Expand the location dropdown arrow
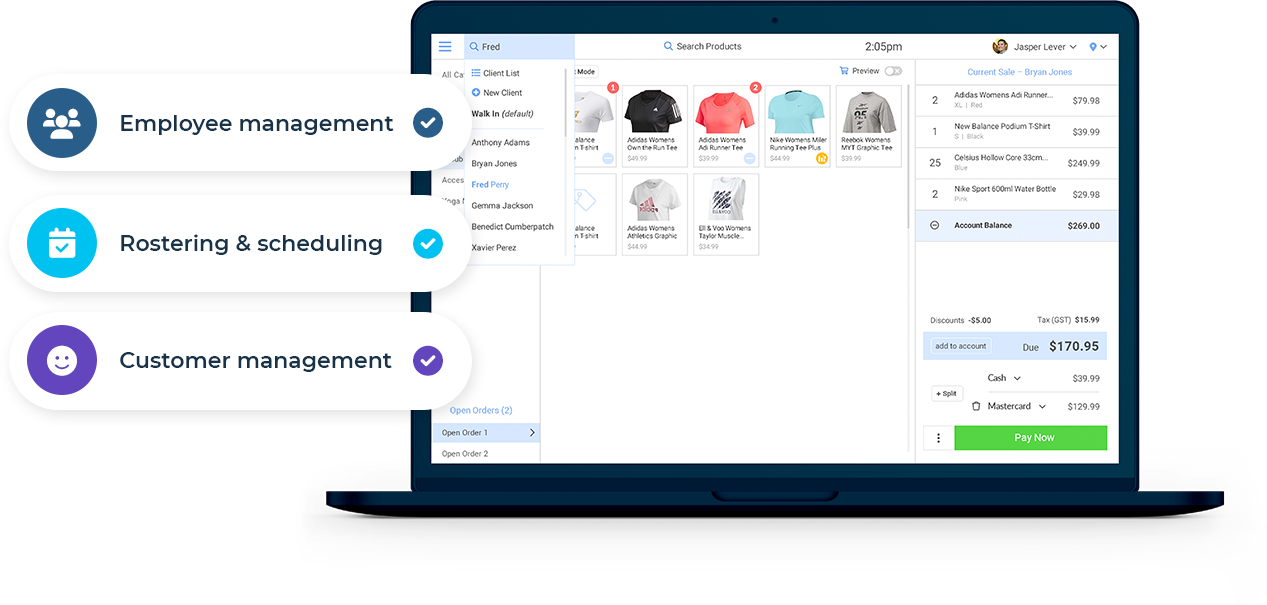The image size is (1267, 605). click(x=1104, y=47)
